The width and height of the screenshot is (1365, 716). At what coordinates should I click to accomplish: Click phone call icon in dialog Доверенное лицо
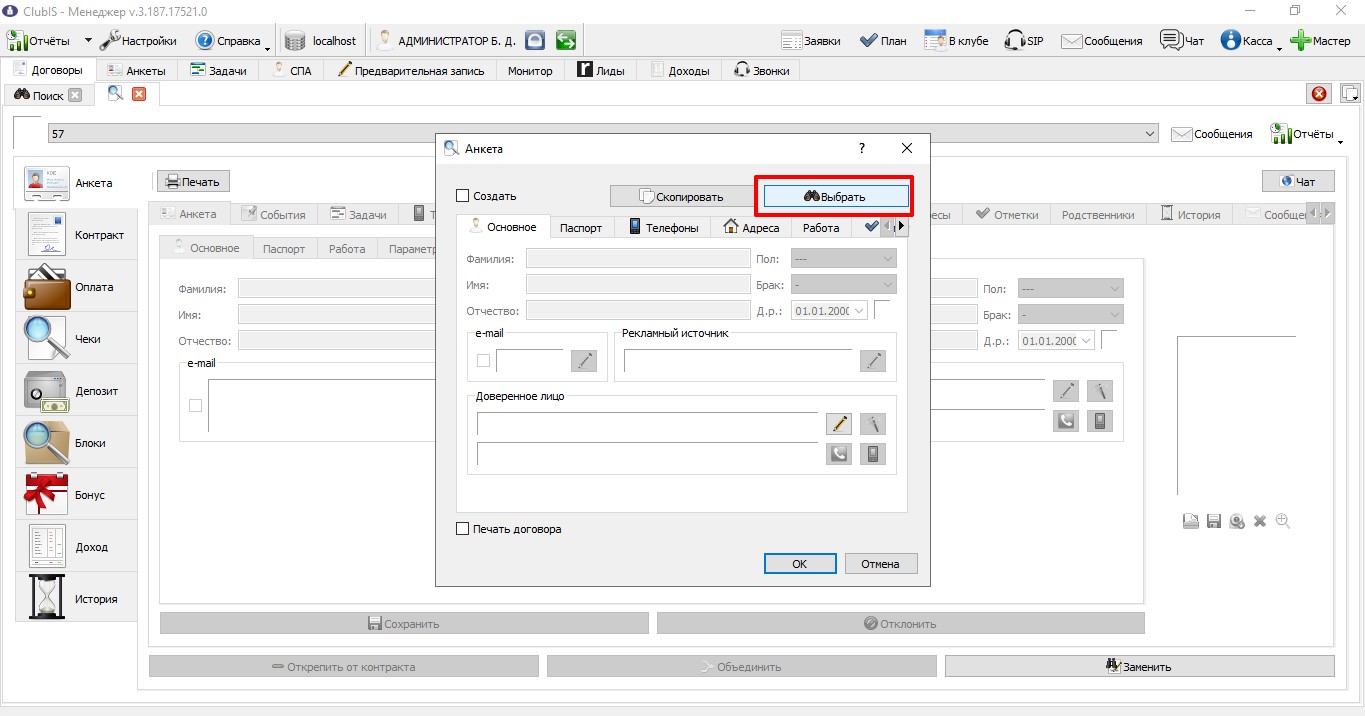click(x=838, y=454)
